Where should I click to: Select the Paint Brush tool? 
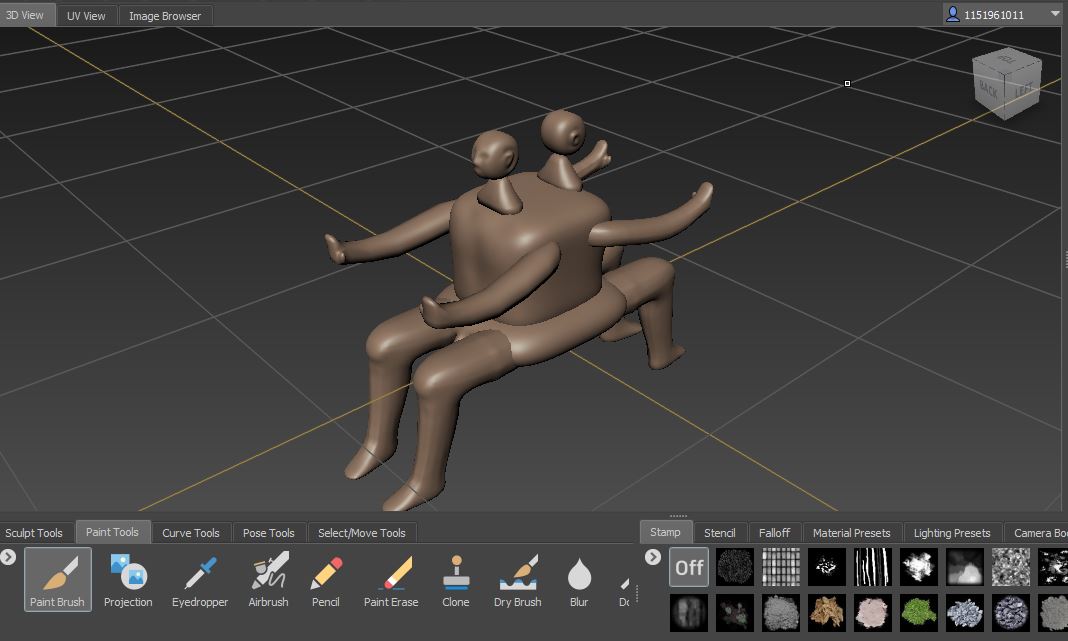(58, 579)
